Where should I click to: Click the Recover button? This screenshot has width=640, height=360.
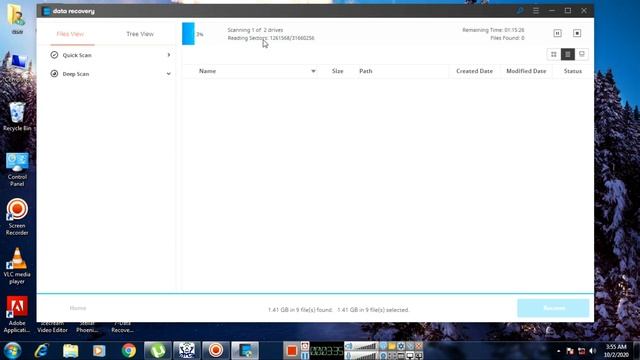tap(553, 308)
